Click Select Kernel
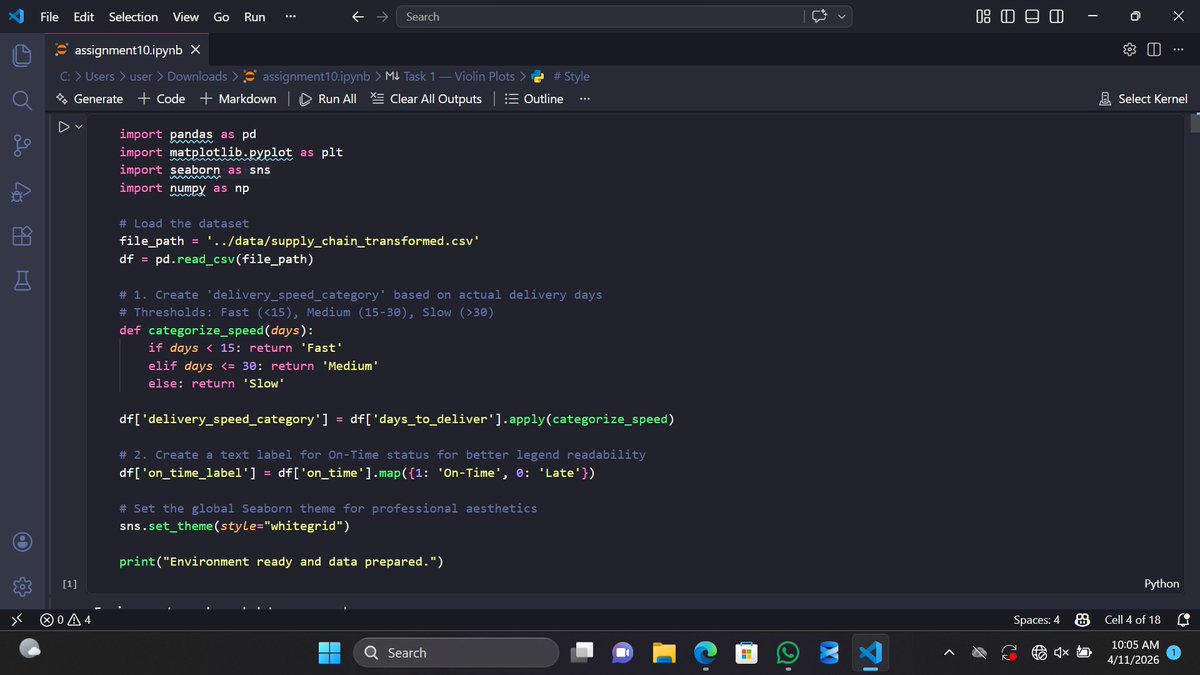This screenshot has height=675, width=1200. pyautogui.click(x=1142, y=98)
